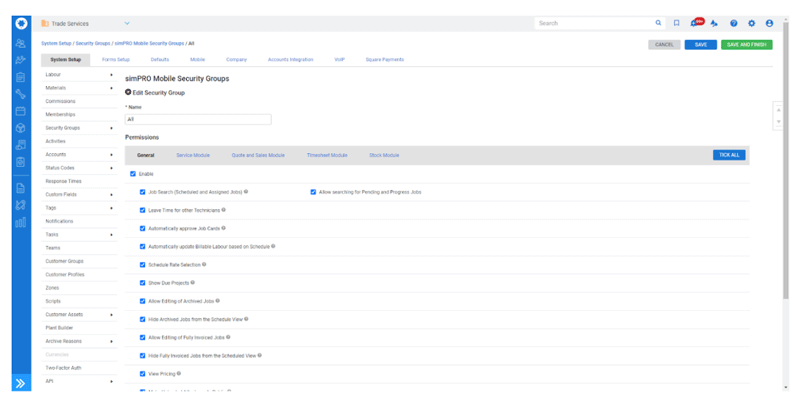Open the Service Module permissions tab

coord(193,155)
